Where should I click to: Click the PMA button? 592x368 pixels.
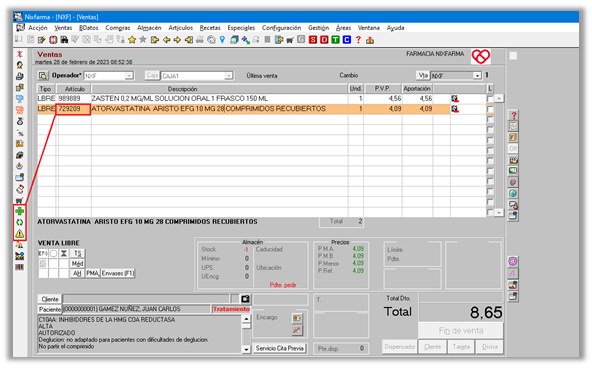click(92, 273)
